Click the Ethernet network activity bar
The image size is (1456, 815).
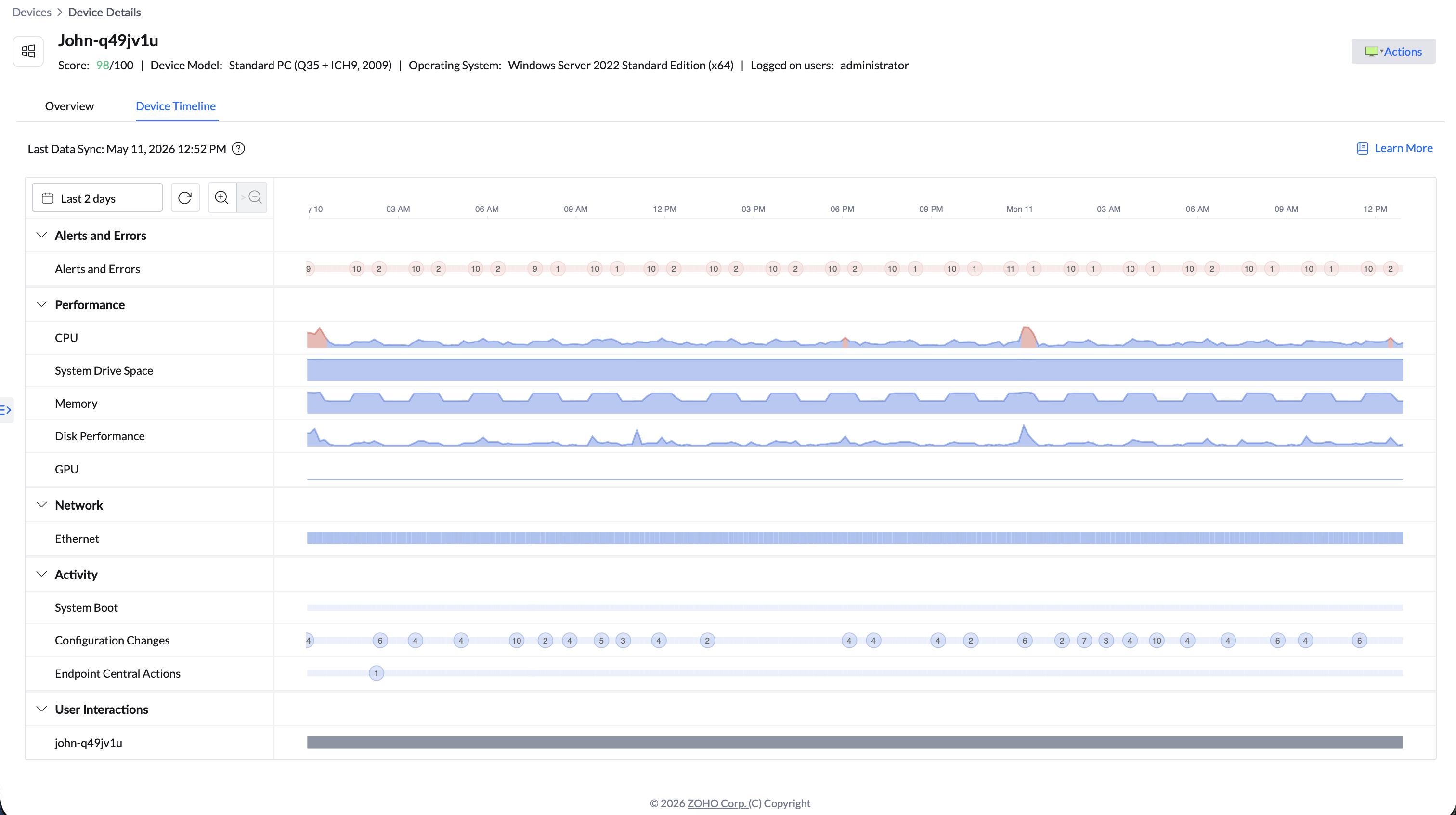tap(855, 538)
